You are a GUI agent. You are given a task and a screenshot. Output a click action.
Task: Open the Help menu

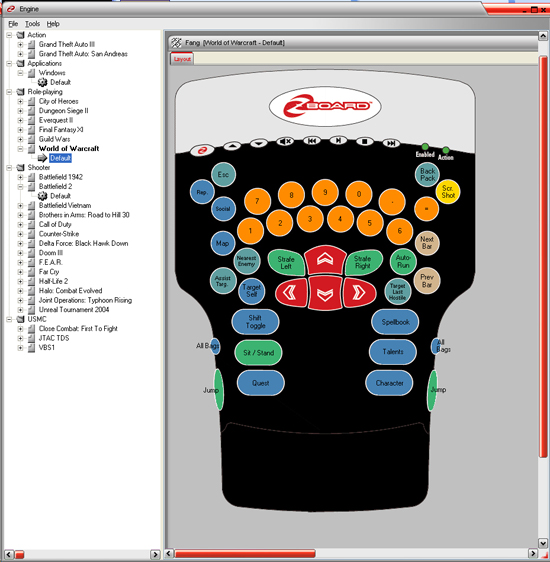[x=53, y=24]
